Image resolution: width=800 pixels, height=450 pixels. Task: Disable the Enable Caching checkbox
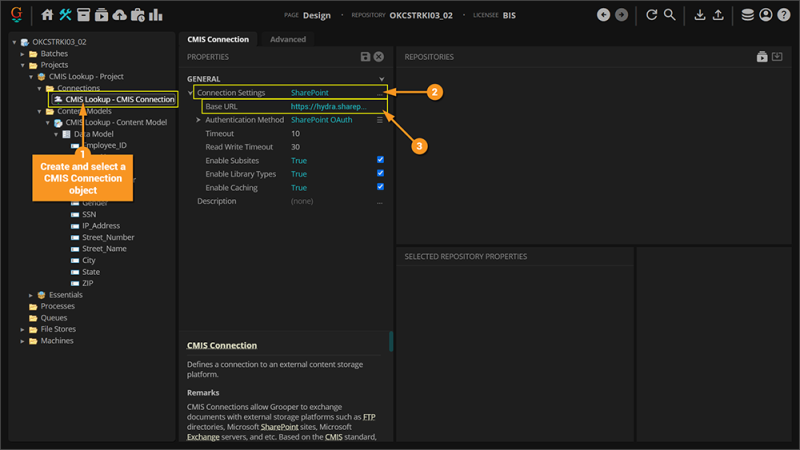[x=380, y=188]
